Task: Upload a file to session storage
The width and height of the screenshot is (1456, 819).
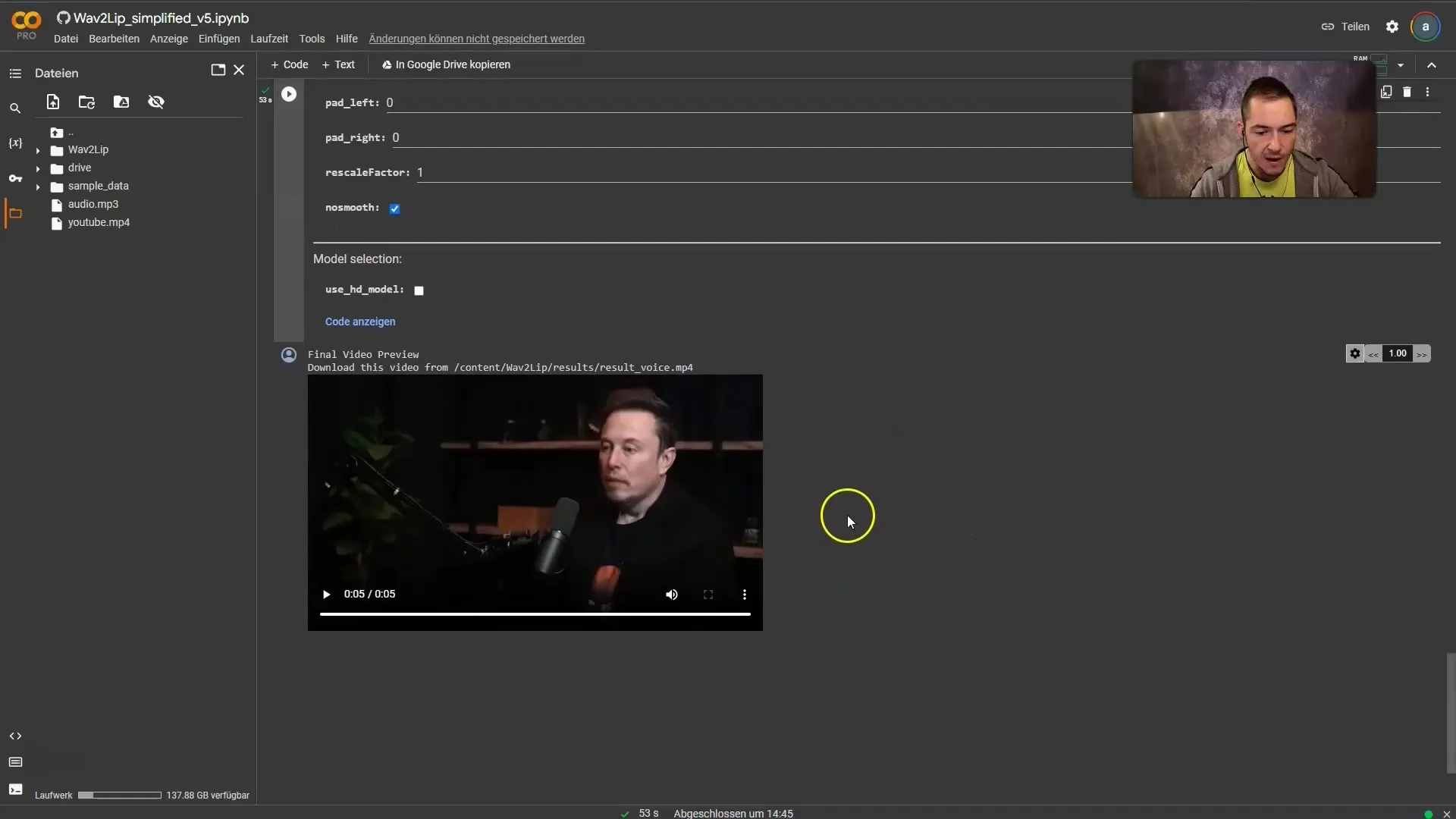Action: [53, 102]
